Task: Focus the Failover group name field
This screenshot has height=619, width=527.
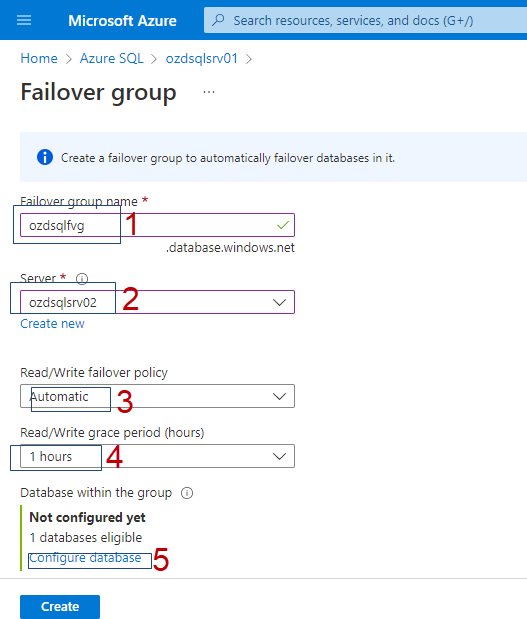Action: 157,225
